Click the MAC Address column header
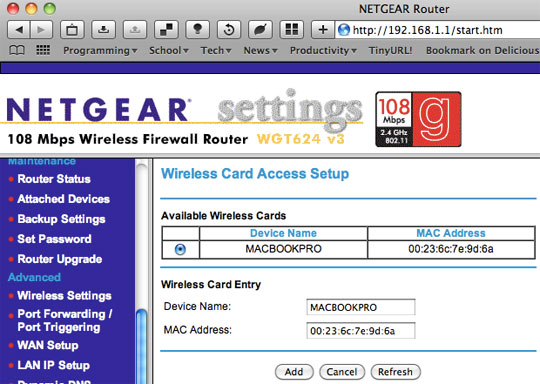The image size is (540, 384). click(x=451, y=233)
